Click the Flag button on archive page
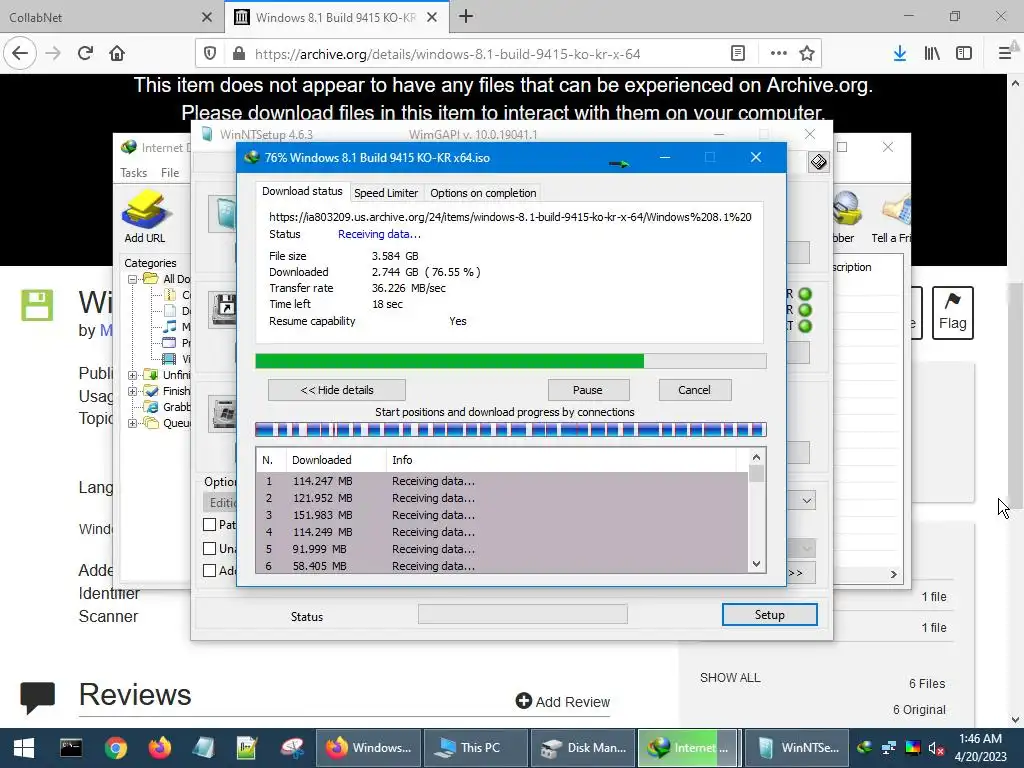 point(953,313)
